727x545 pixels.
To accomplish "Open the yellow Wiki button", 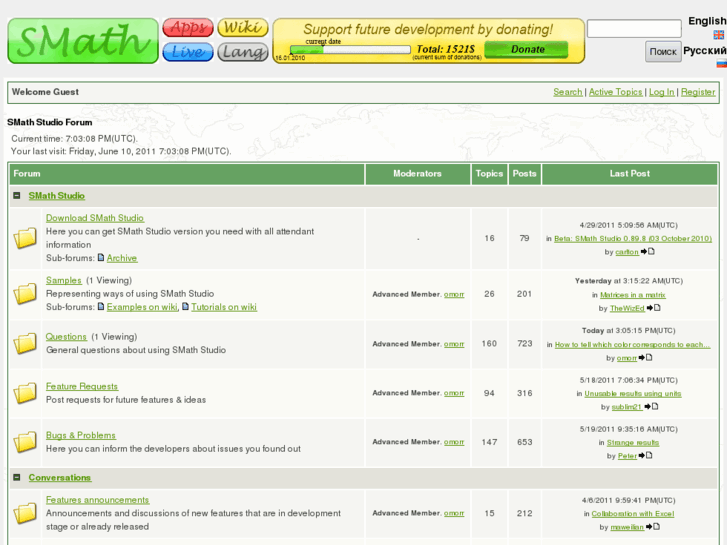I will [243, 27].
